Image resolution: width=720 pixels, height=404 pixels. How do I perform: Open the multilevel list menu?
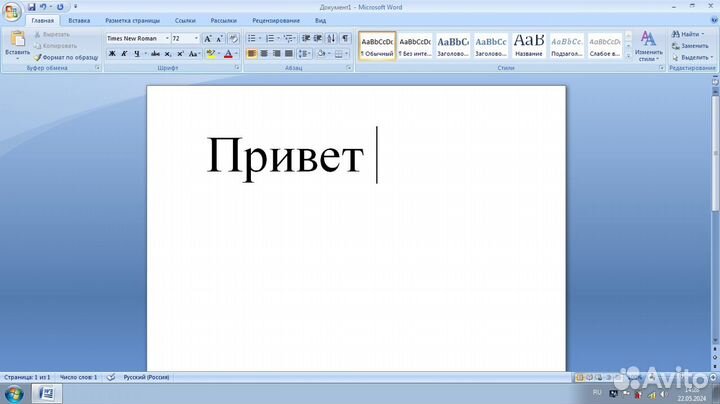[x=289, y=39]
